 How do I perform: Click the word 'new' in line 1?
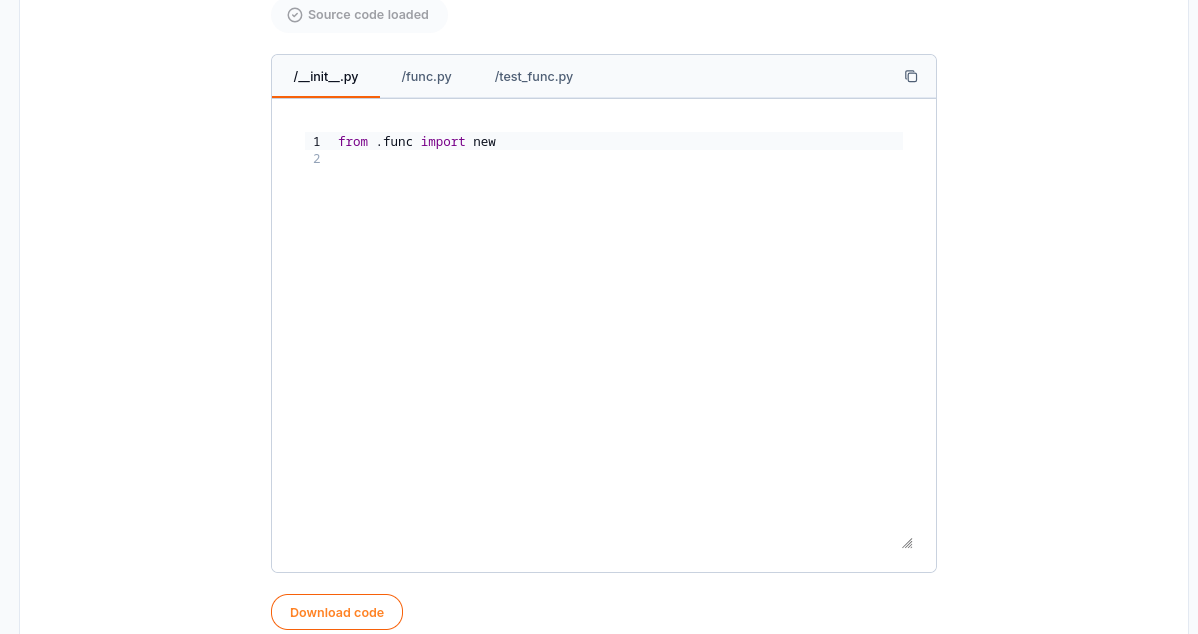484,141
